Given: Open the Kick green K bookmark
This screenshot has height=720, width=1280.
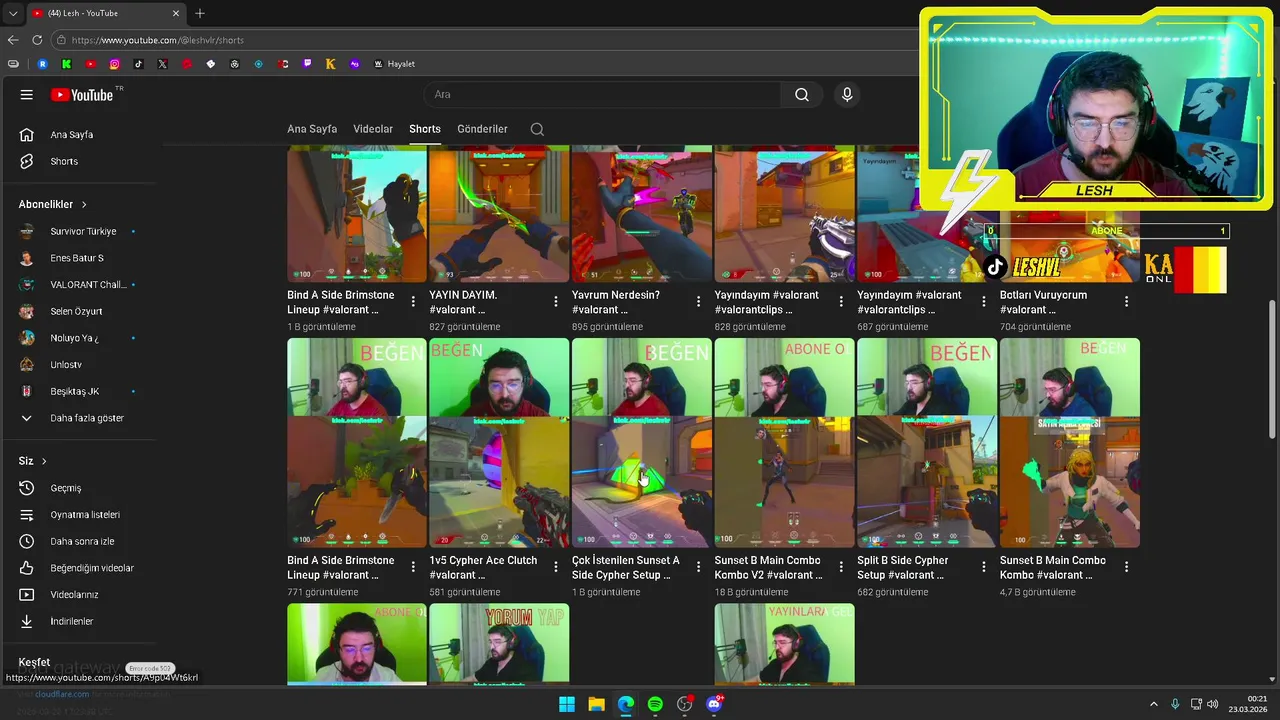Looking at the screenshot, I should click(x=66, y=64).
